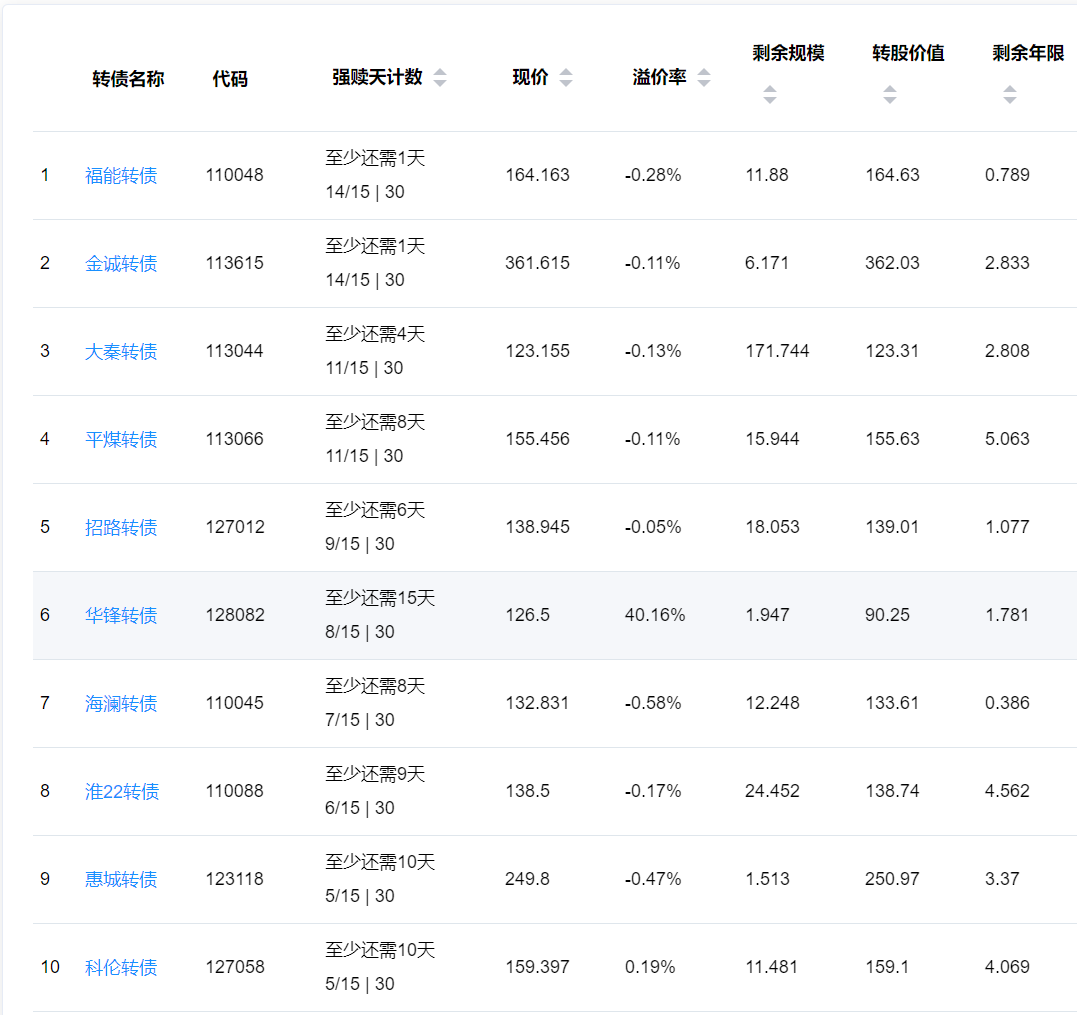Viewport: 1077px width, 1015px height.
Task: Open 平煤转债 details link
Action: tap(121, 440)
